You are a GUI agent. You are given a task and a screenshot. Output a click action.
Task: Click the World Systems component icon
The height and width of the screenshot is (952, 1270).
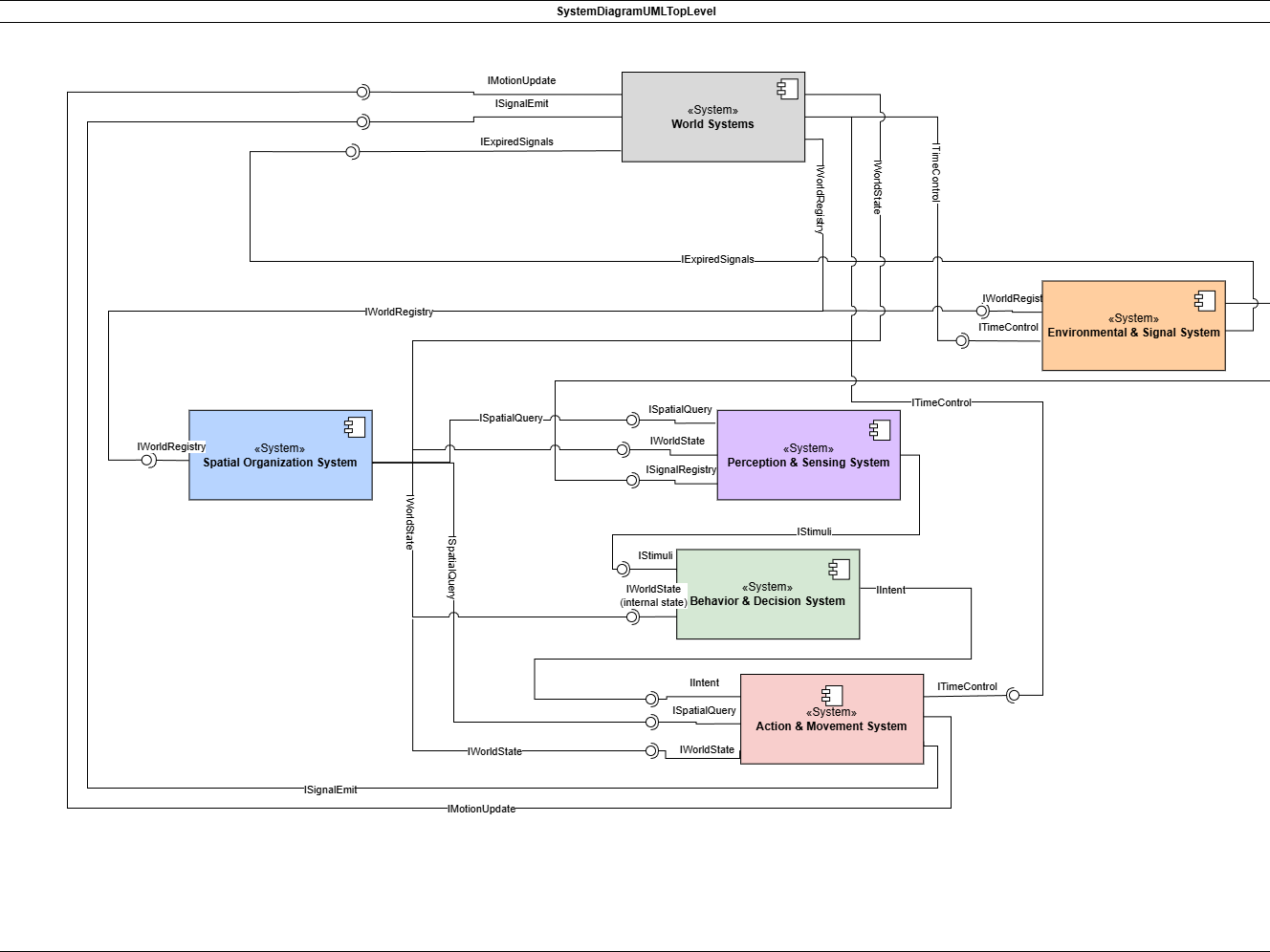coord(788,89)
